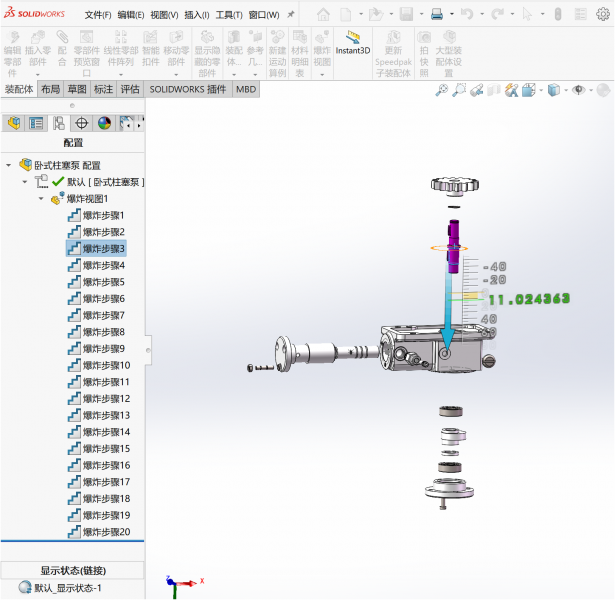Click the Instant3D toolbar icon
The width and height of the screenshot is (615, 600).
tap(352, 40)
